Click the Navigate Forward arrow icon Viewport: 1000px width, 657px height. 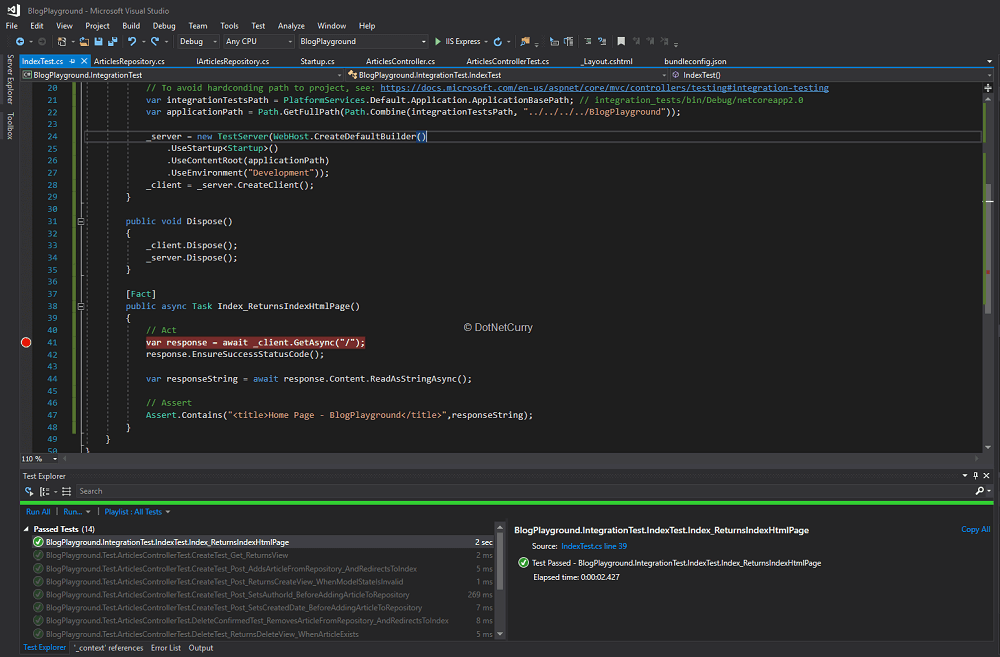[42, 41]
